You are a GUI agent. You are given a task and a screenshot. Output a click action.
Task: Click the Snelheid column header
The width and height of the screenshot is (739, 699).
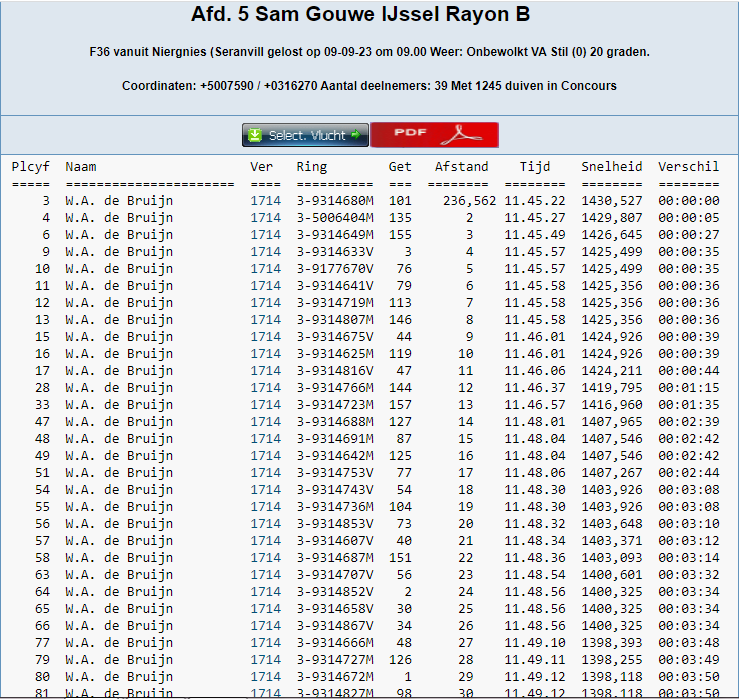point(611,167)
